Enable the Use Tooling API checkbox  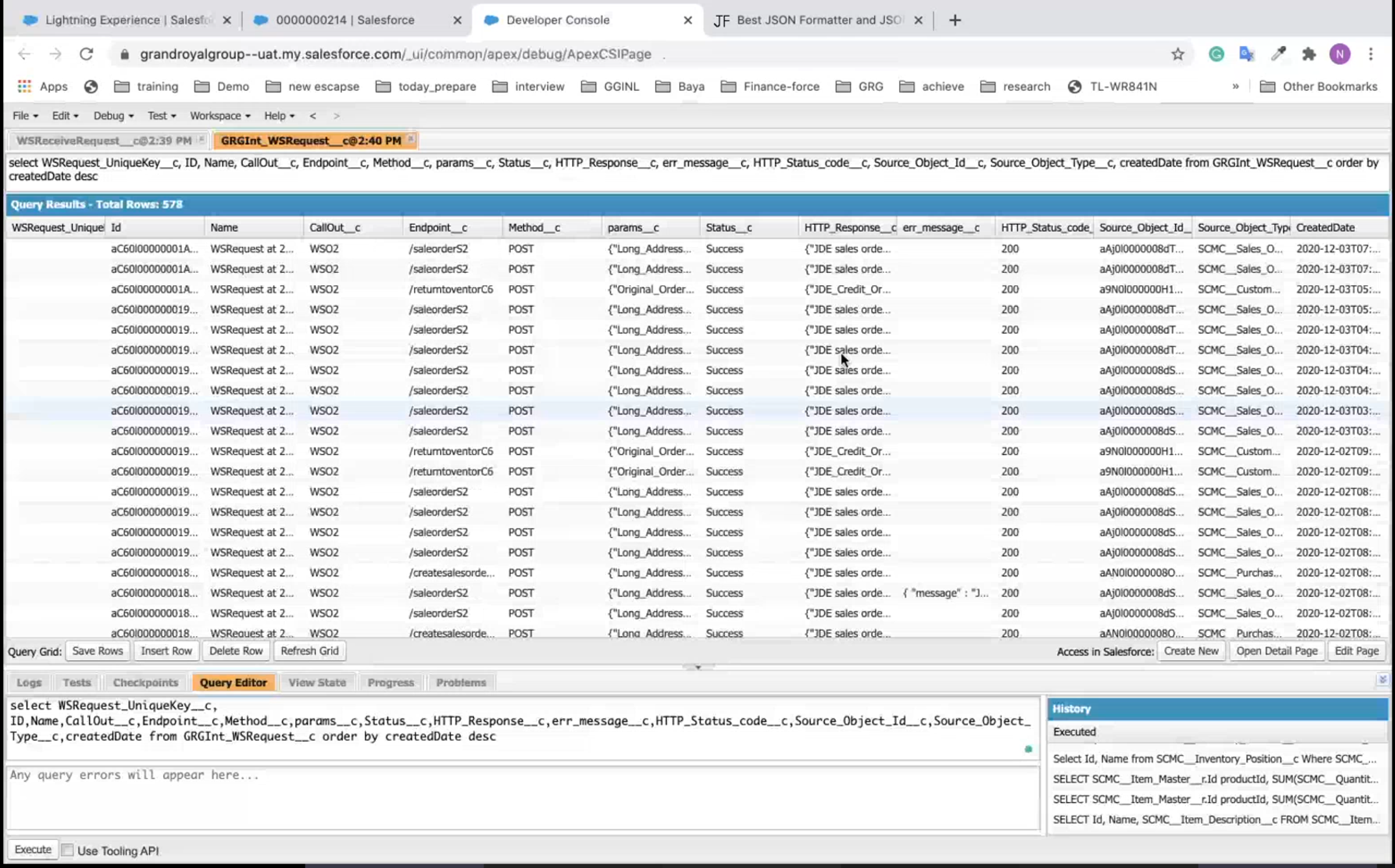point(68,850)
